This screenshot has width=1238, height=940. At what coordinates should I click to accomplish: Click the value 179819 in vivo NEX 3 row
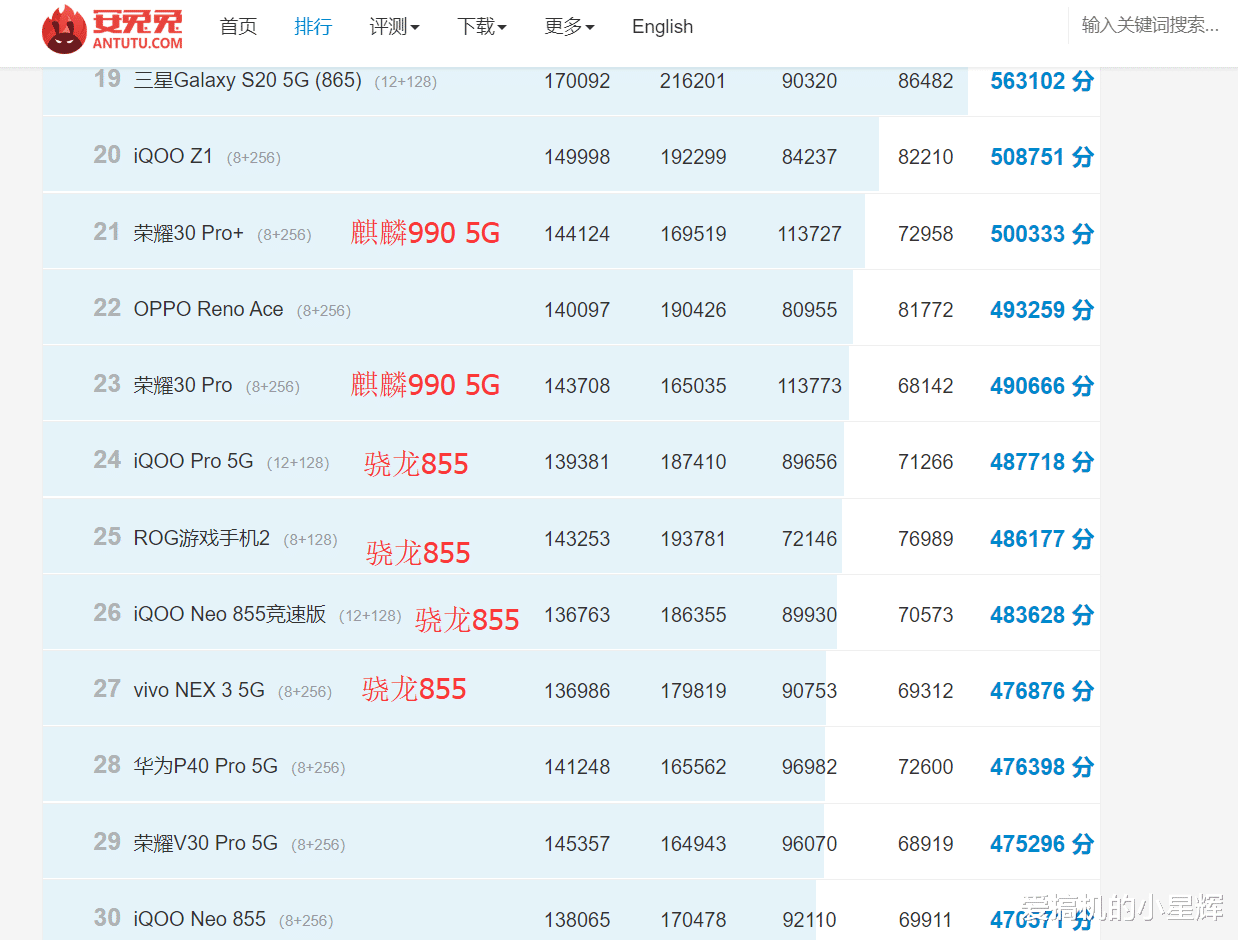(693, 691)
